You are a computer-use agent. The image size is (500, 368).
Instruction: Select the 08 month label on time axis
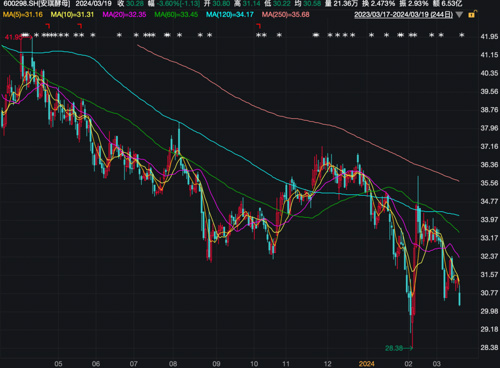pos(173,364)
